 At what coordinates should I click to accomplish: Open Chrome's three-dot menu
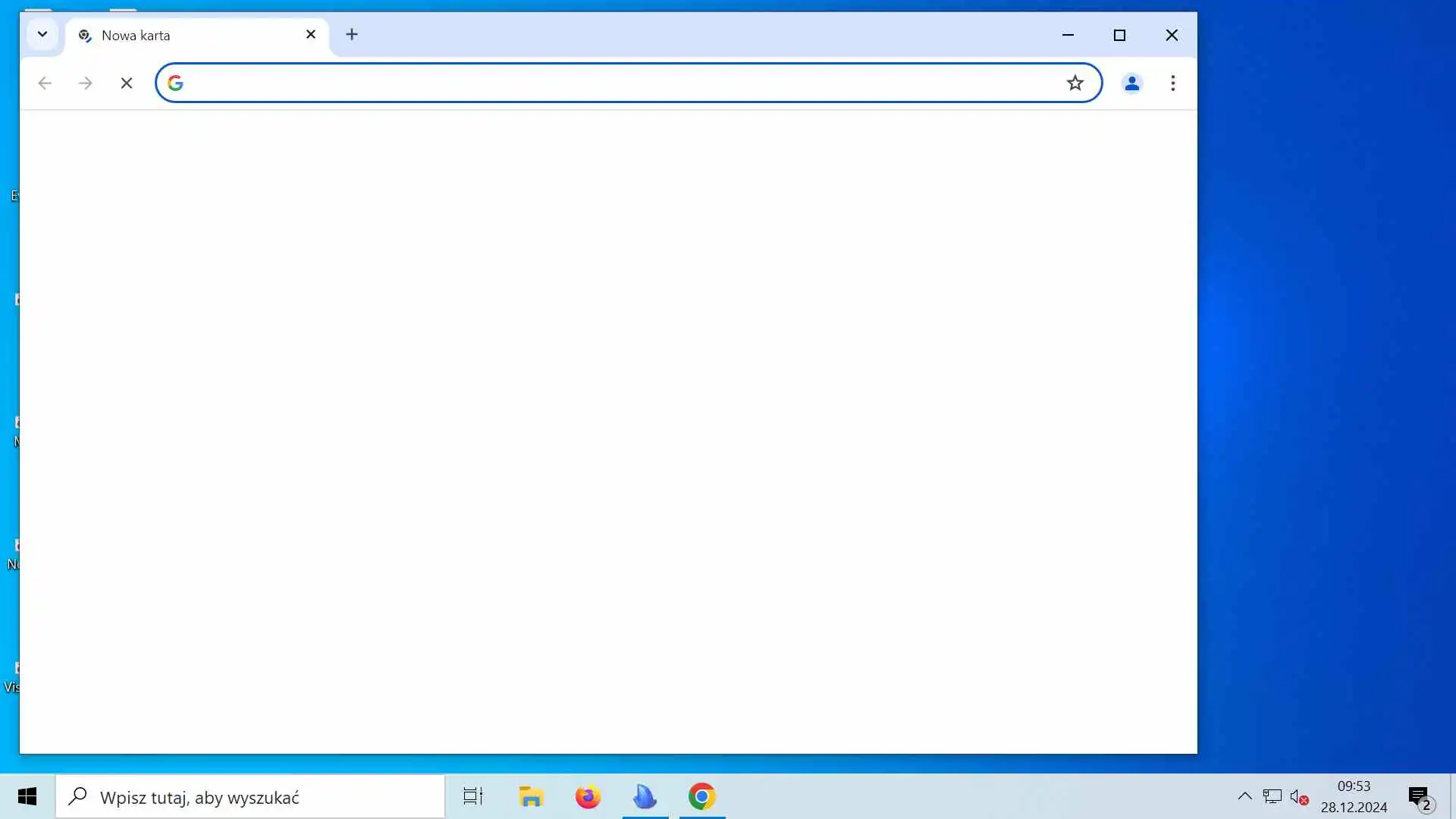point(1172,83)
